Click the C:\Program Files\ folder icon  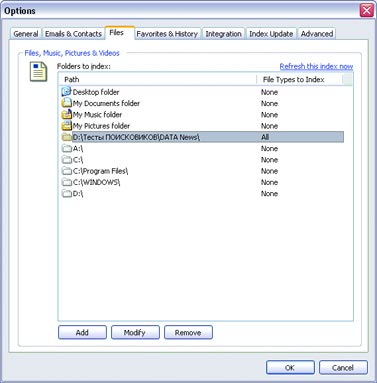click(67, 171)
